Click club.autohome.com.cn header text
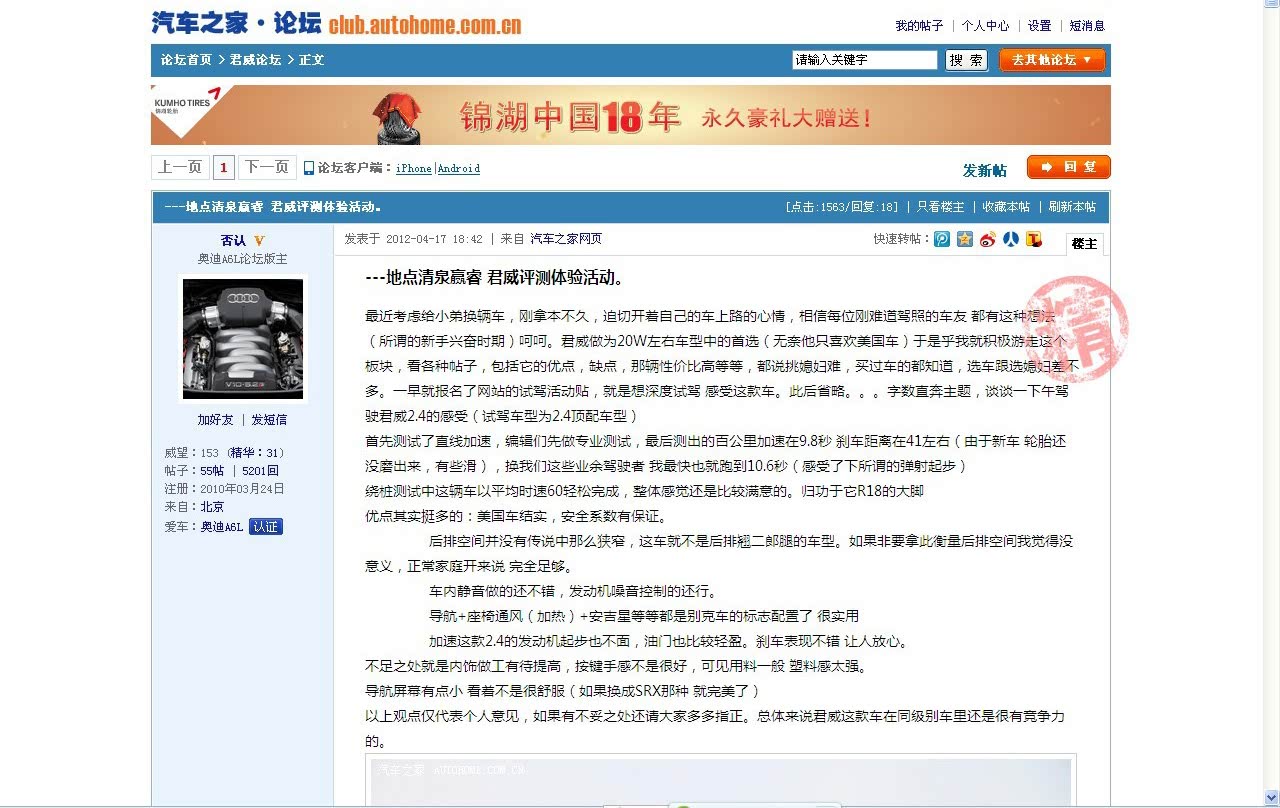1280x808 pixels. [425, 26]
